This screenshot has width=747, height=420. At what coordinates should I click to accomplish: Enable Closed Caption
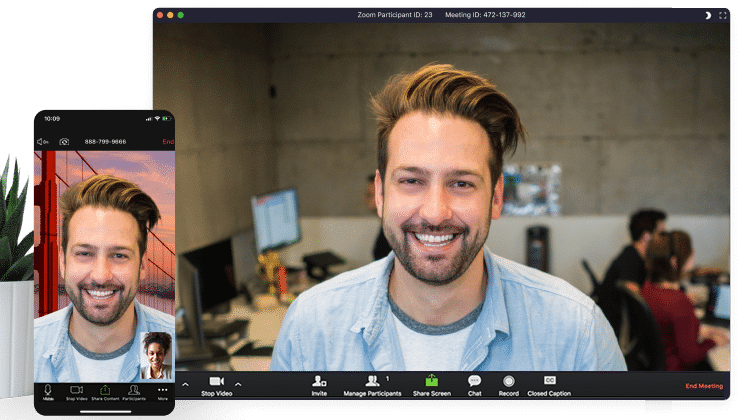549,386
